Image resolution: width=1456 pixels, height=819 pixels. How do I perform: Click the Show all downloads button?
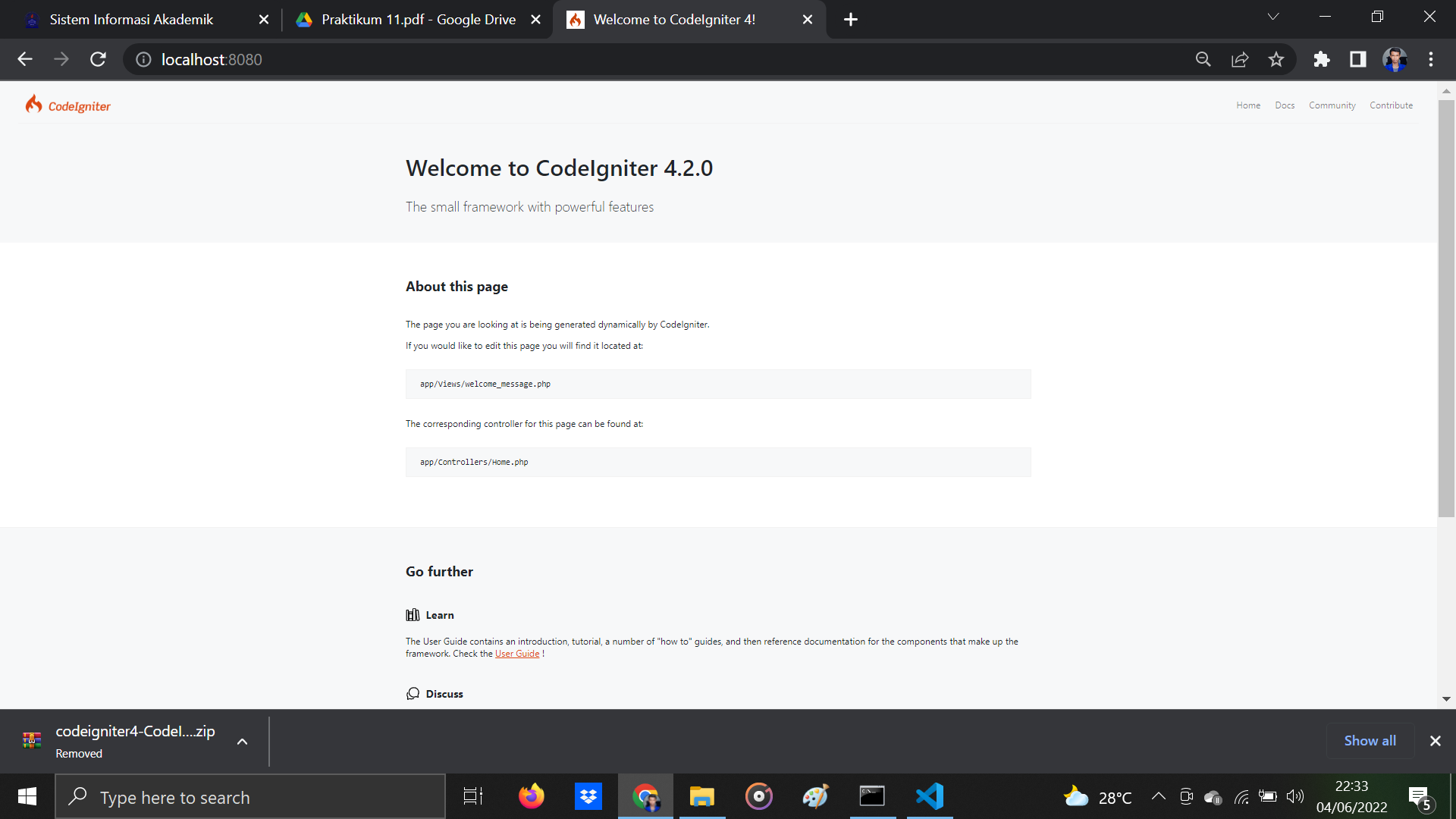pyautogui.click(x=1369, y=741)
